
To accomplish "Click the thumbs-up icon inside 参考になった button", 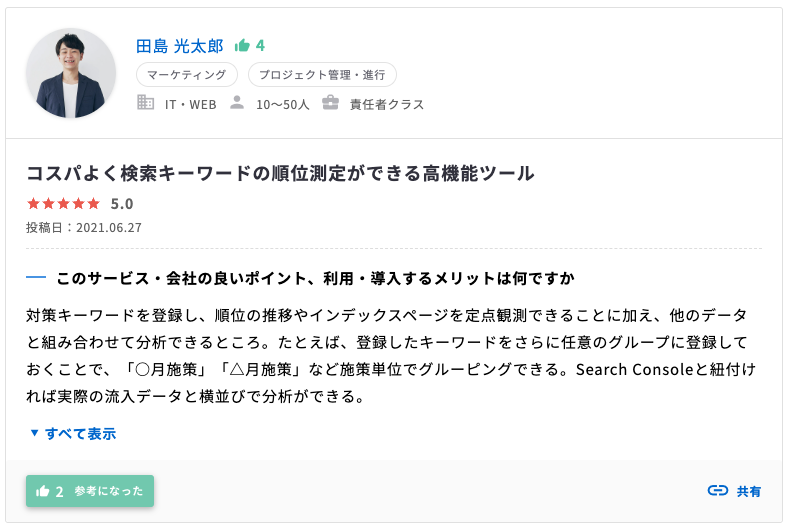I will point(43,491).
